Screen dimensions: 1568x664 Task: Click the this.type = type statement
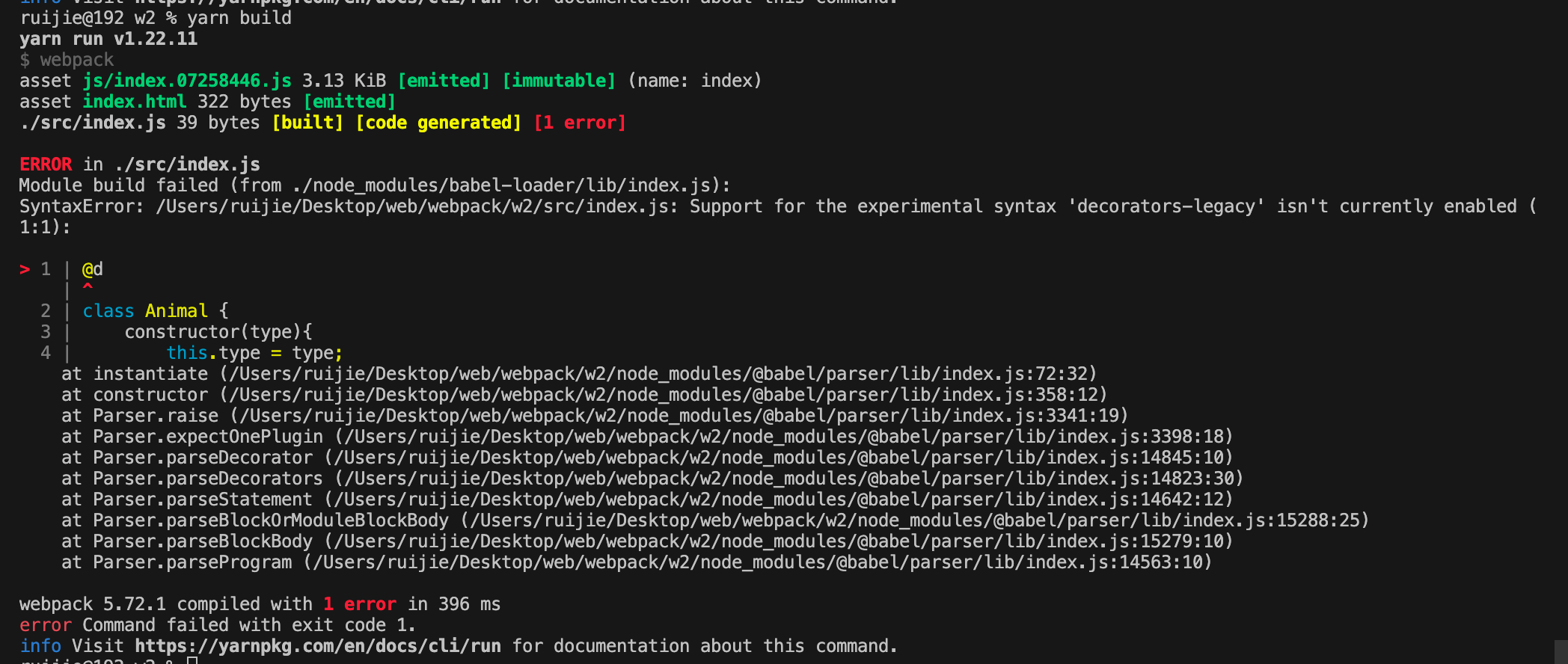(254, 353)
